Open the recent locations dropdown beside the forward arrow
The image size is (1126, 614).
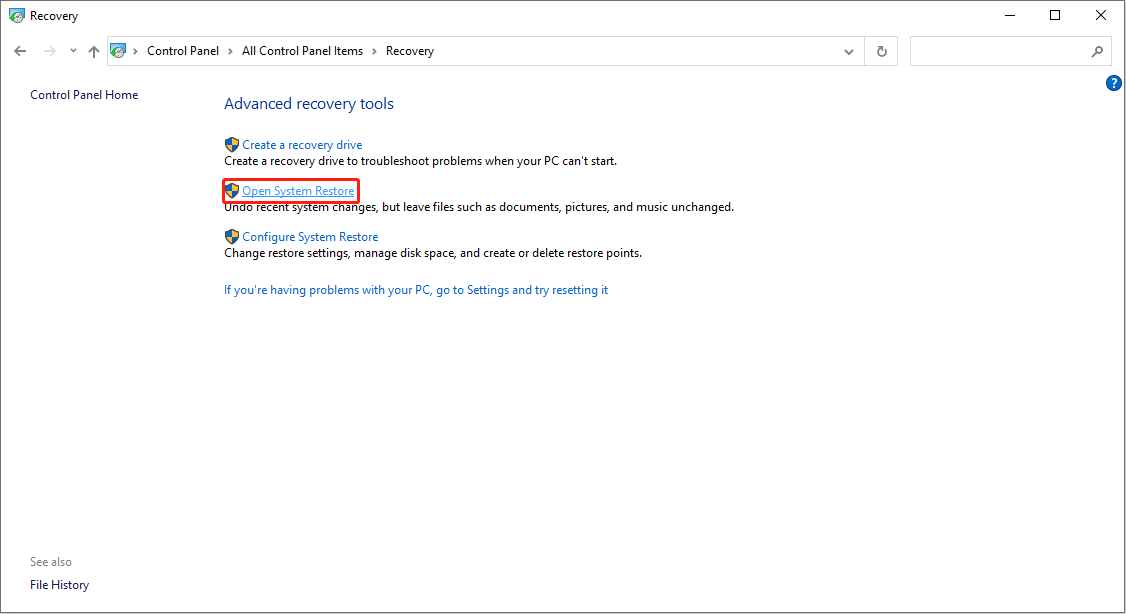coord(72,50)
